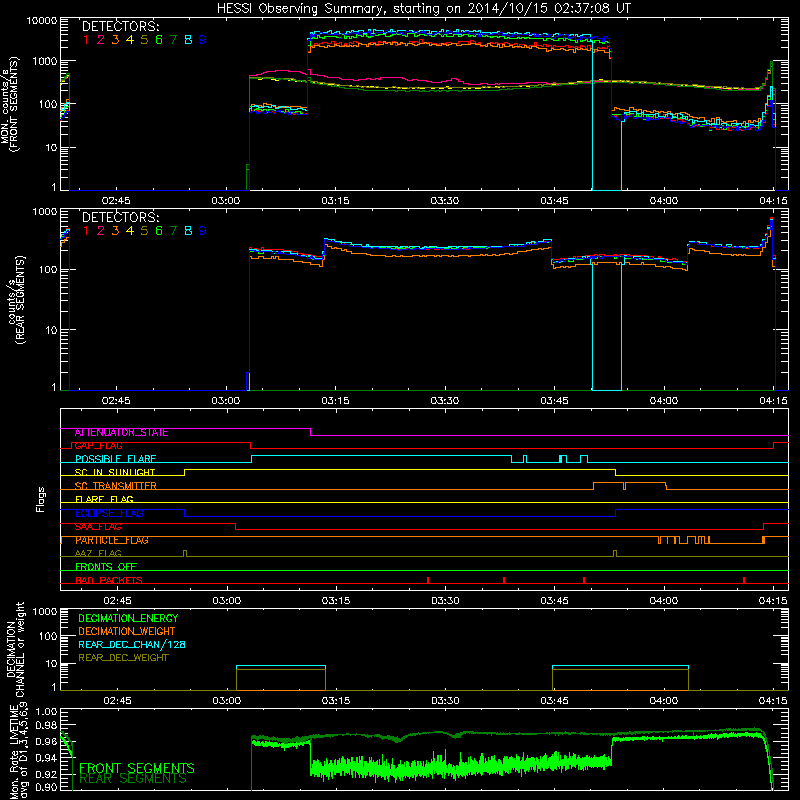Click the SC_TRANSMITTER flag label

coord(116,486)
